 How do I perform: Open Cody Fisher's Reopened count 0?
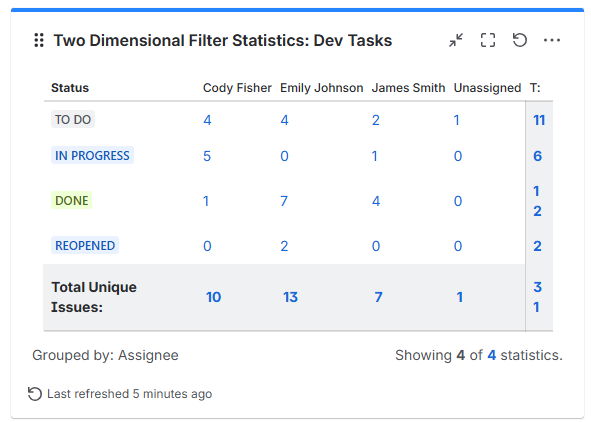pyautogui.click(x=207, y=246)
